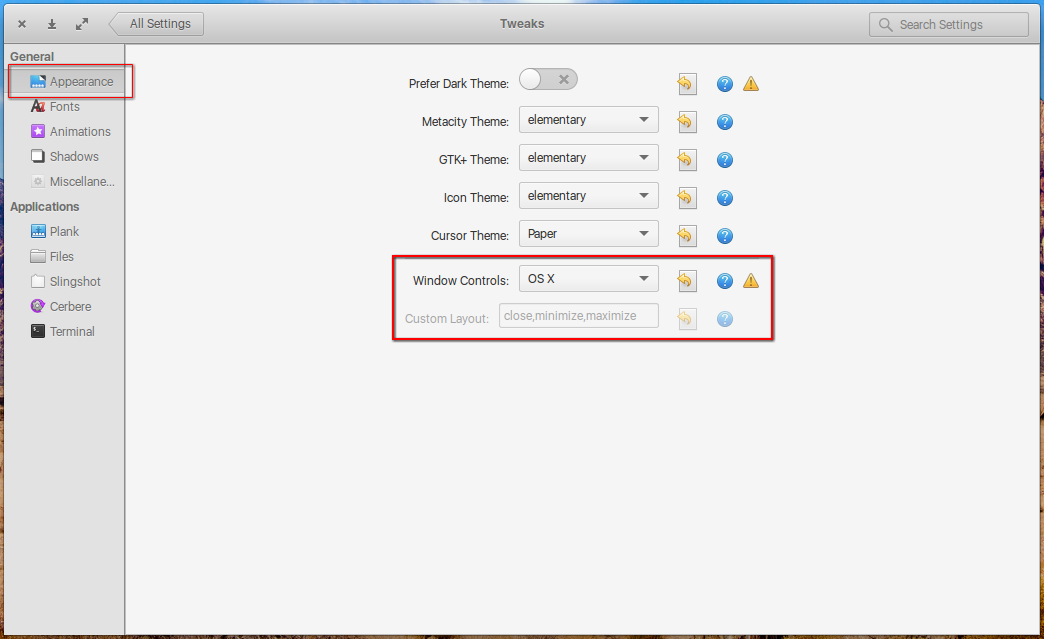Reset the Cursor Theme to default

pyautogui.click(x=686, y=236)
